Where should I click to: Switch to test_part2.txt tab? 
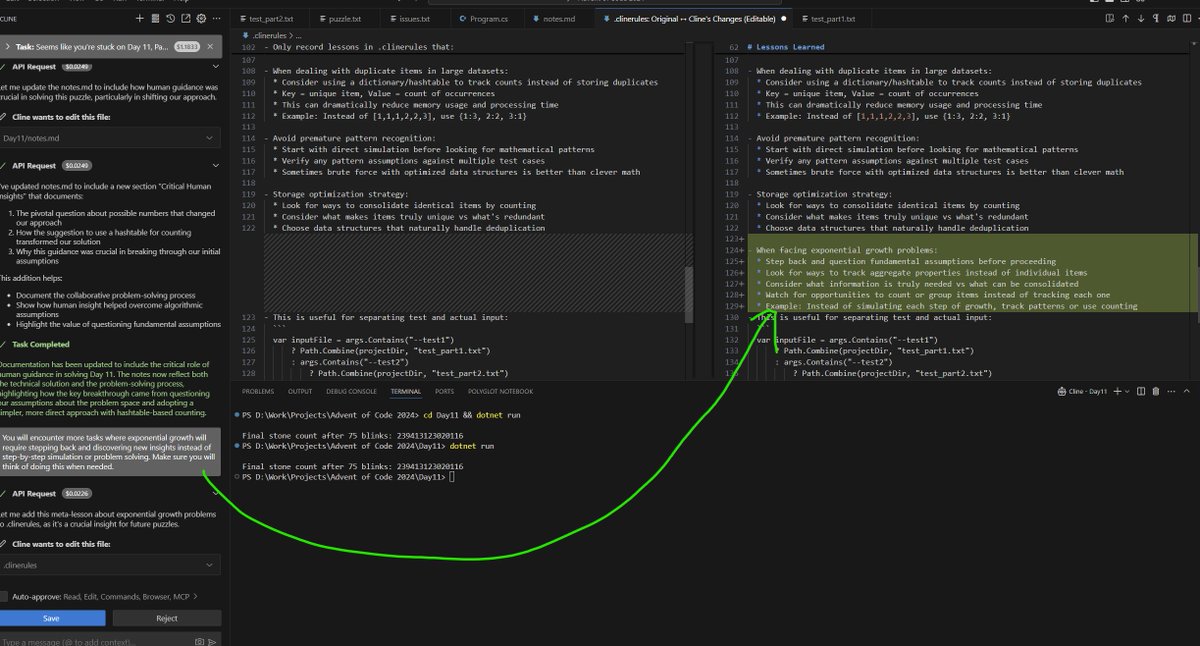(268, 18)
